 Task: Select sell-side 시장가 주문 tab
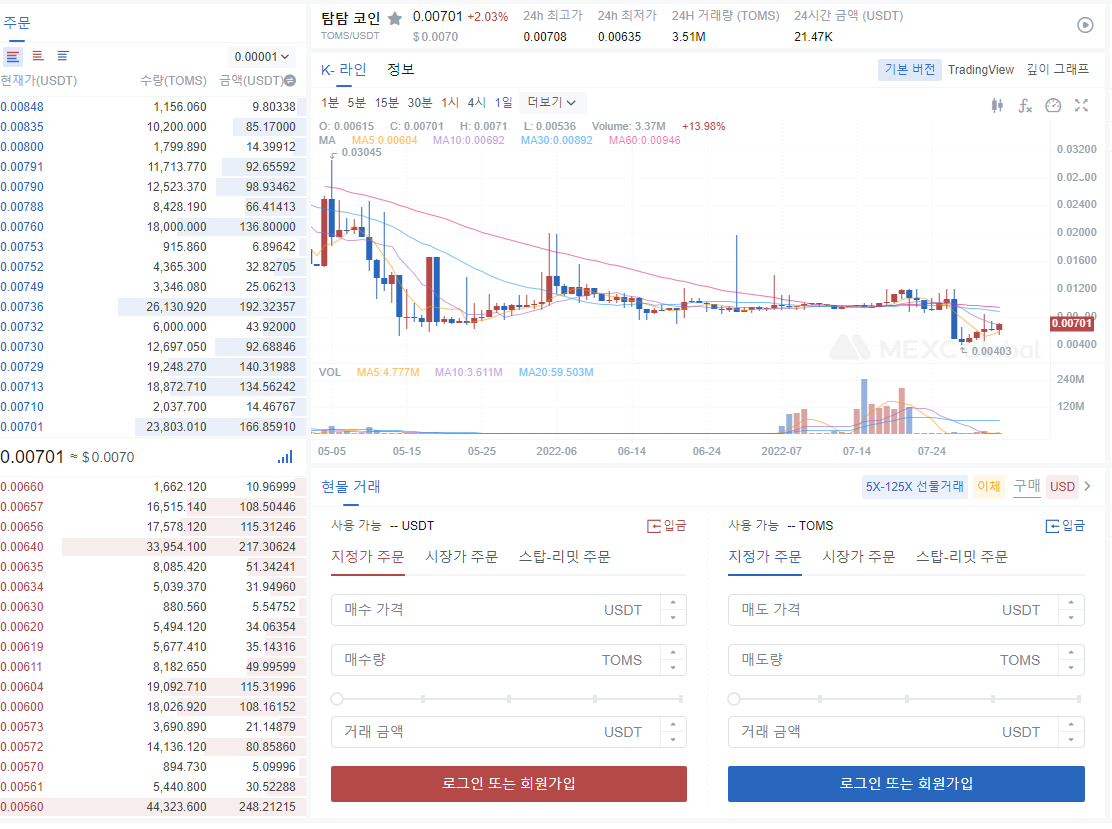tap(859, 557)
